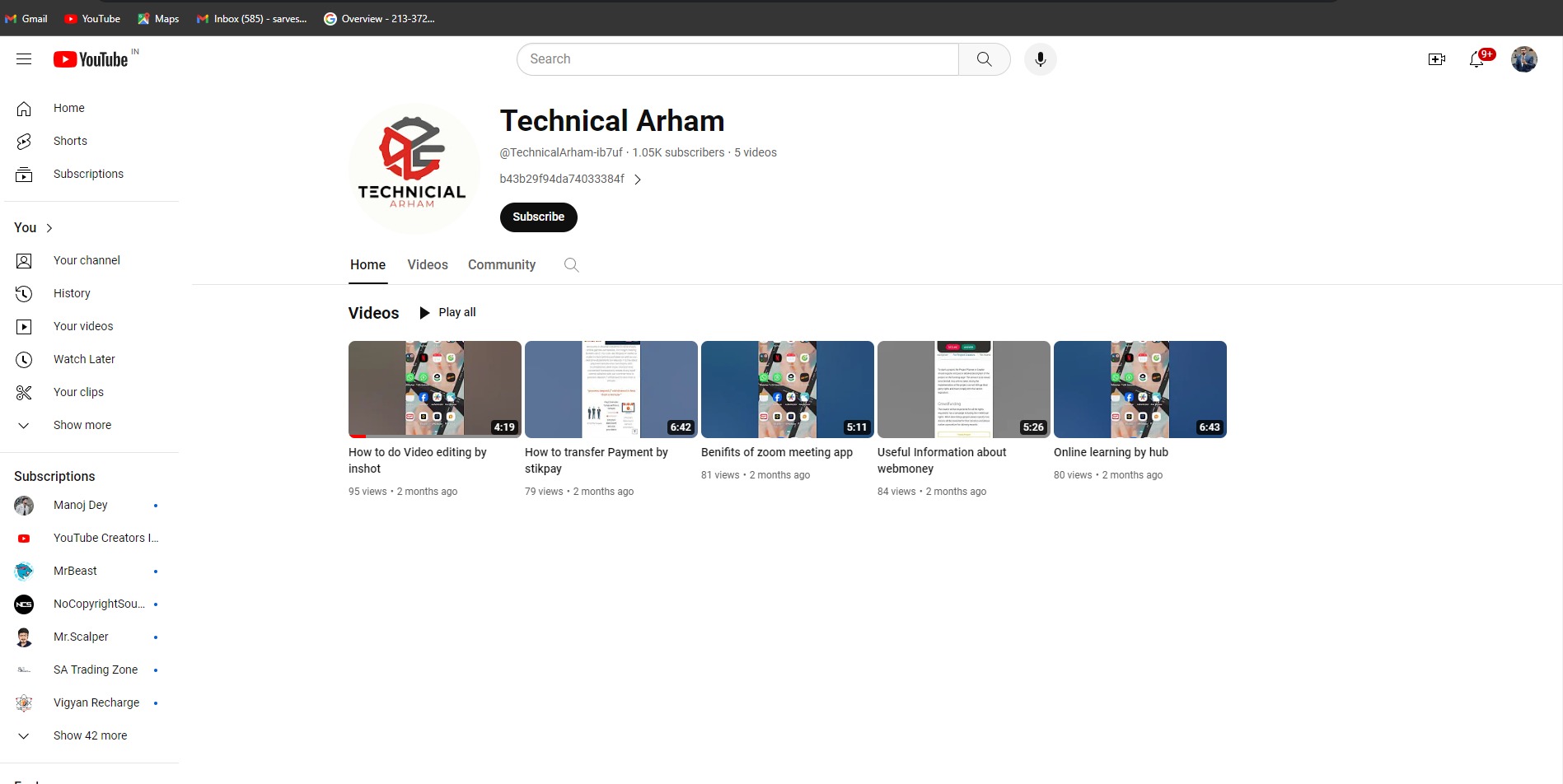Image resolution: width=1563 pixels, height=784 pixels.
Task: Open the YouTube bookmark in bar
Action: [92, 18]
